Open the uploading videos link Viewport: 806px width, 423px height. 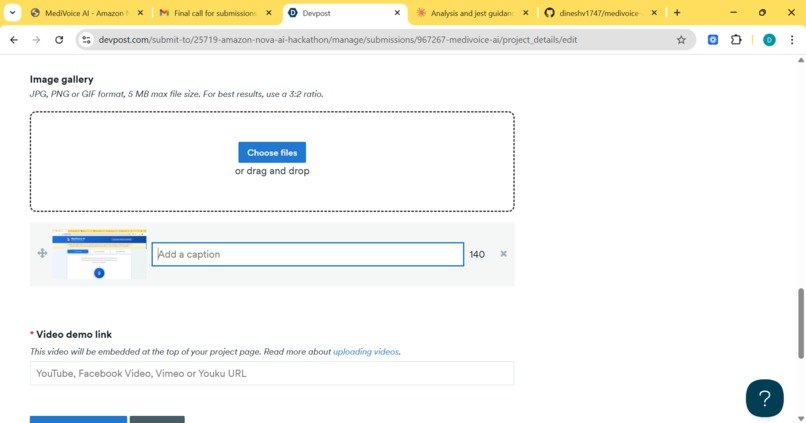click(365, 352)
